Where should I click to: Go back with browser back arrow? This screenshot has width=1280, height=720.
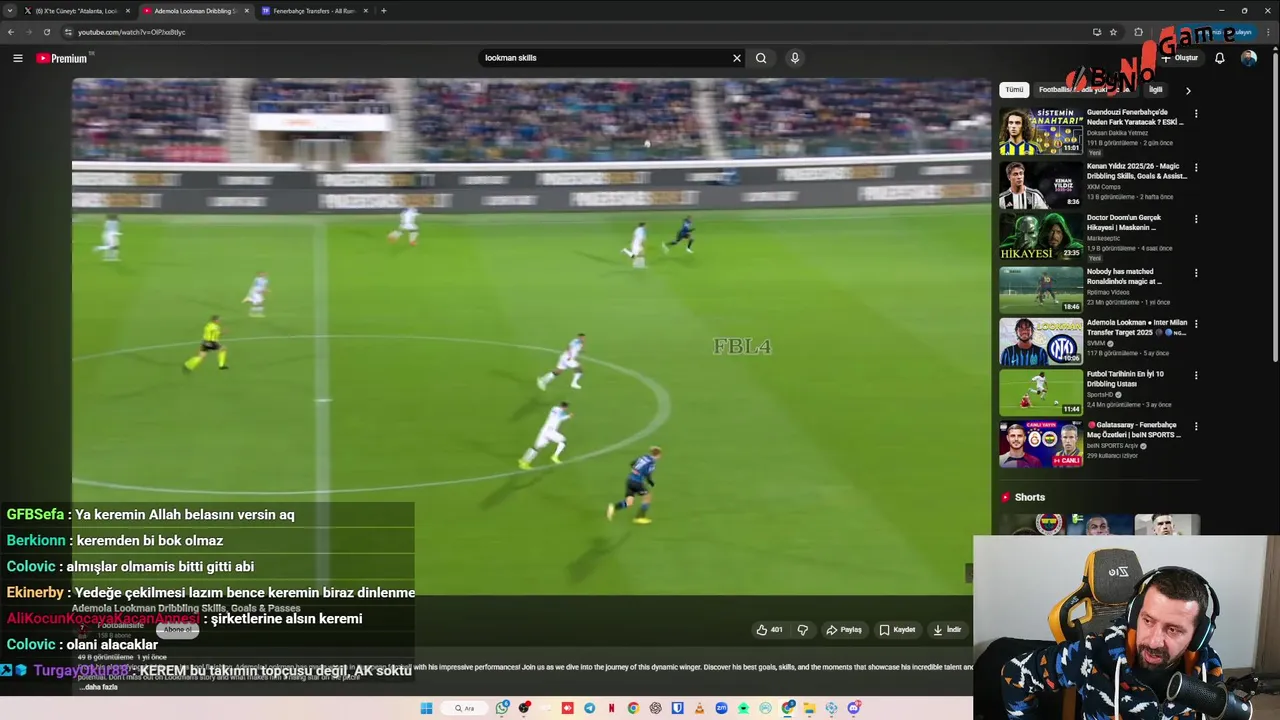(11, 32)
